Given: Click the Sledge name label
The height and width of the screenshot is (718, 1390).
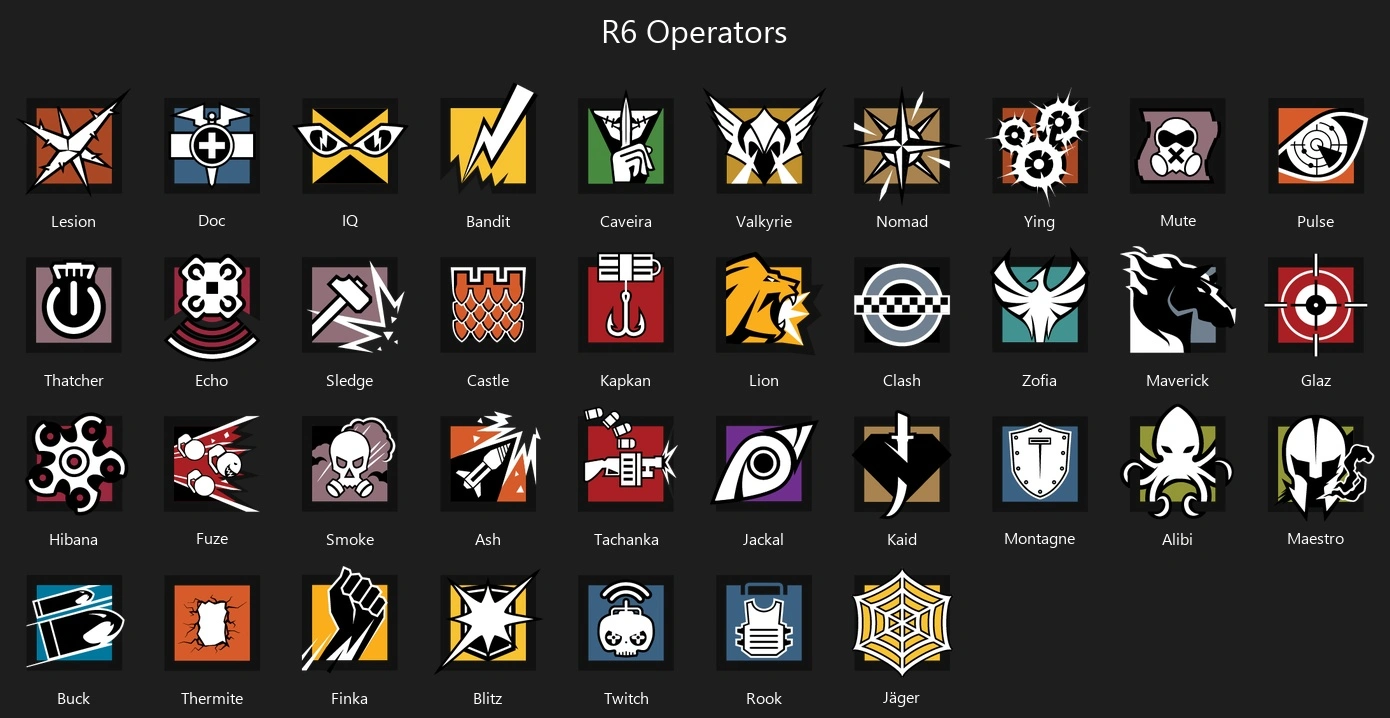Looking at the screenshot, I should [350, 381].
